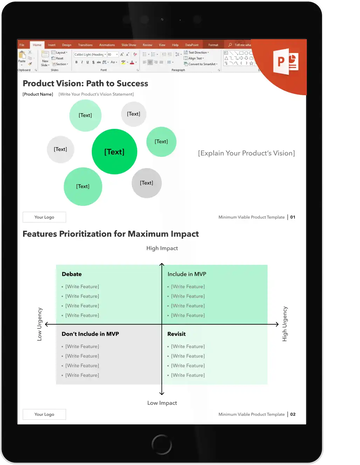Select the Format Painter brush
Viewport: 360px width, 465px height.
click(x=30, y=64)
